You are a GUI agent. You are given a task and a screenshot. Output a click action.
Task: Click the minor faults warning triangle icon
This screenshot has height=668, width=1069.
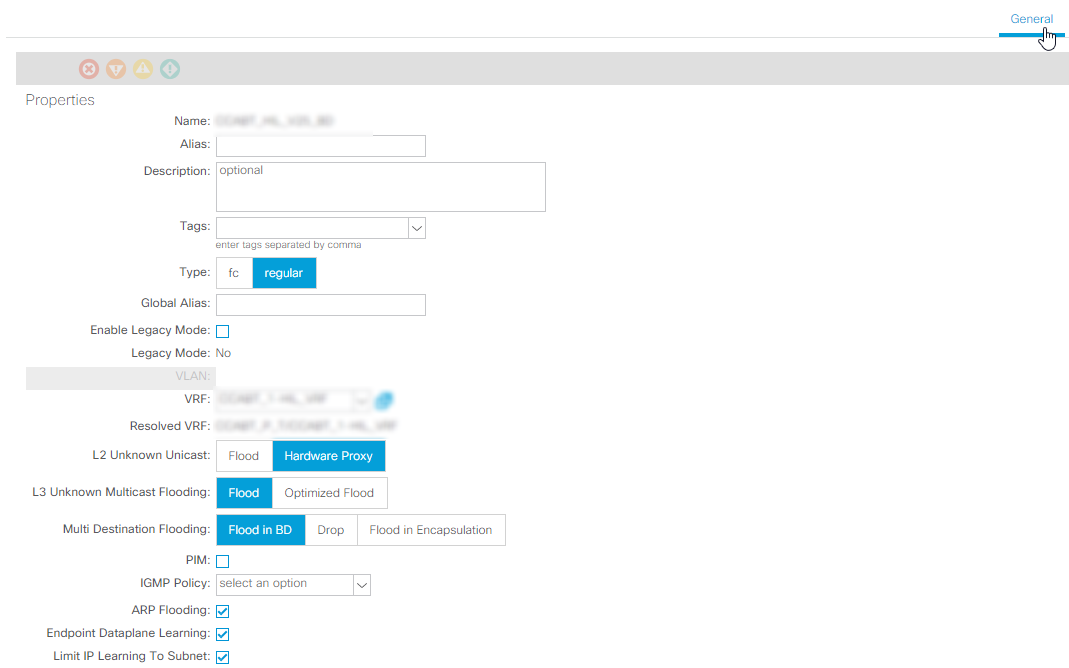tap(143, 68)
